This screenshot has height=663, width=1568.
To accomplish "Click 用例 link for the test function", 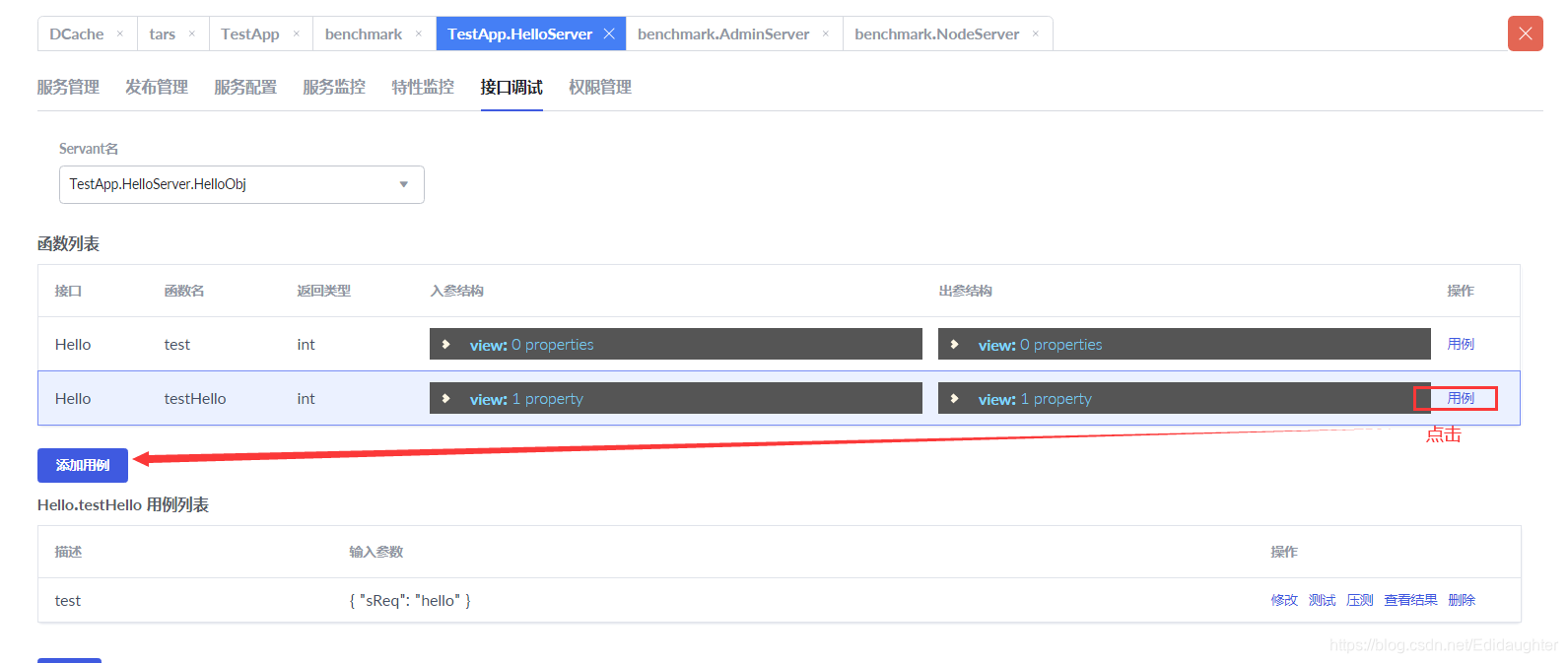I will (1461, 344).
